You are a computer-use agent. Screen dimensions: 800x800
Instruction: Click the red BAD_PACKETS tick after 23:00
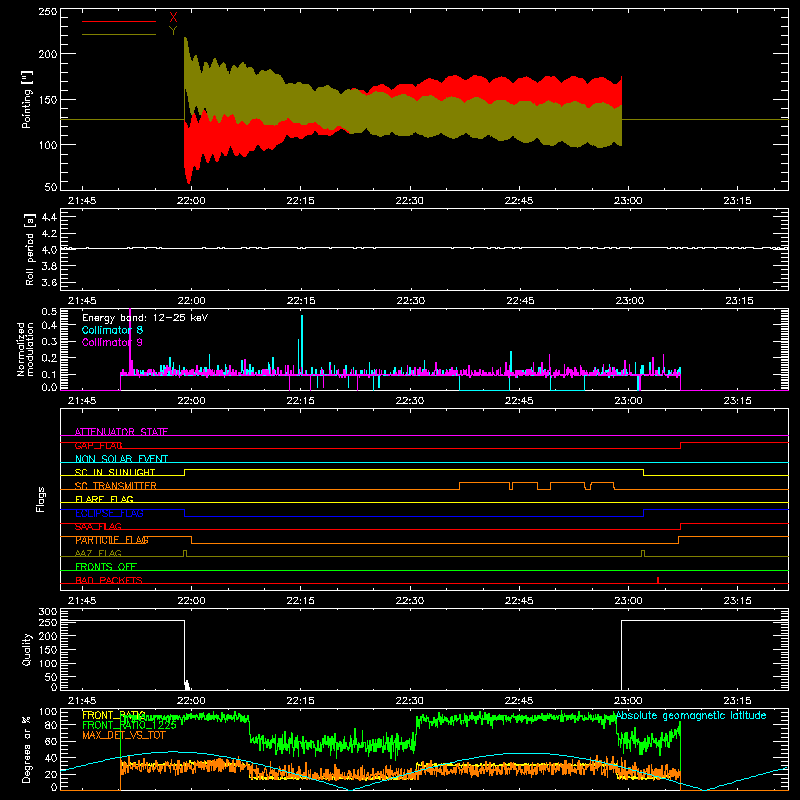pos(658,580)
